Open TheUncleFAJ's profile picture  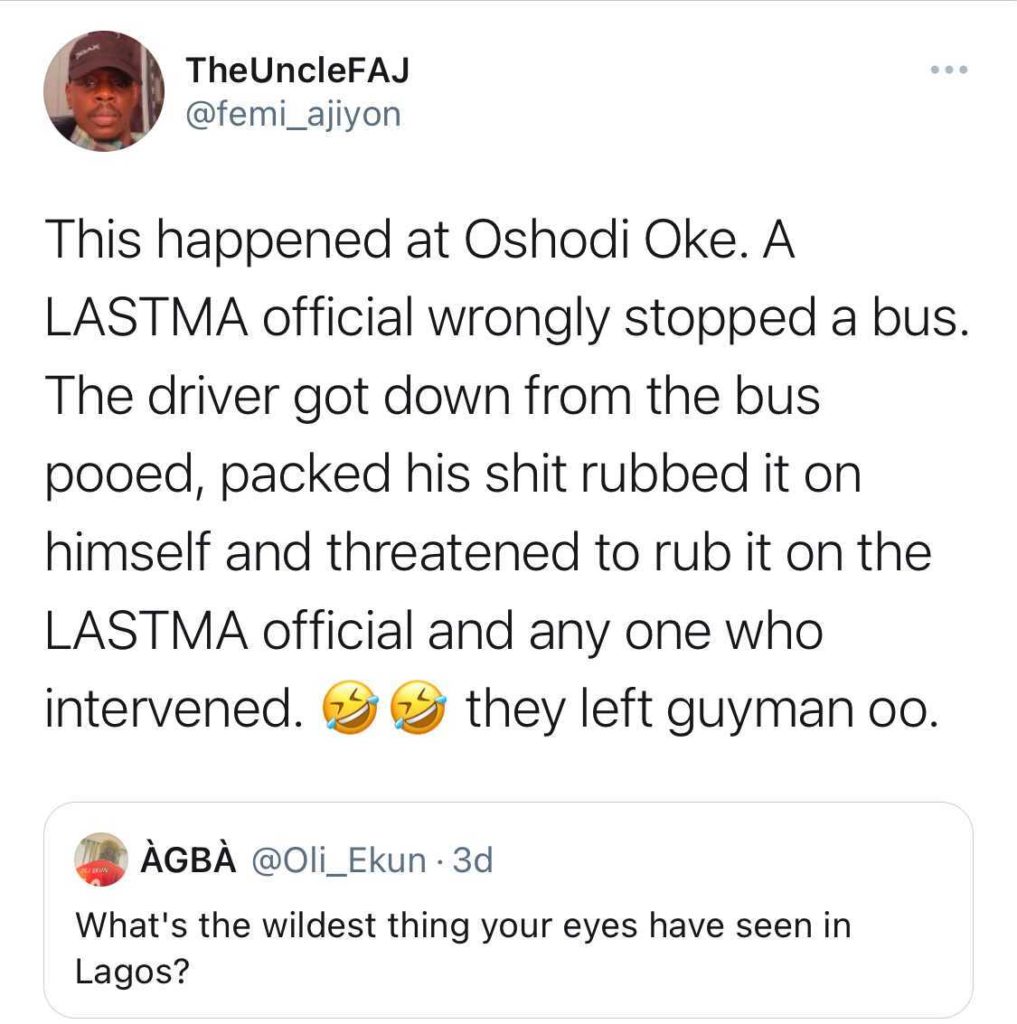tap(103, 91)
